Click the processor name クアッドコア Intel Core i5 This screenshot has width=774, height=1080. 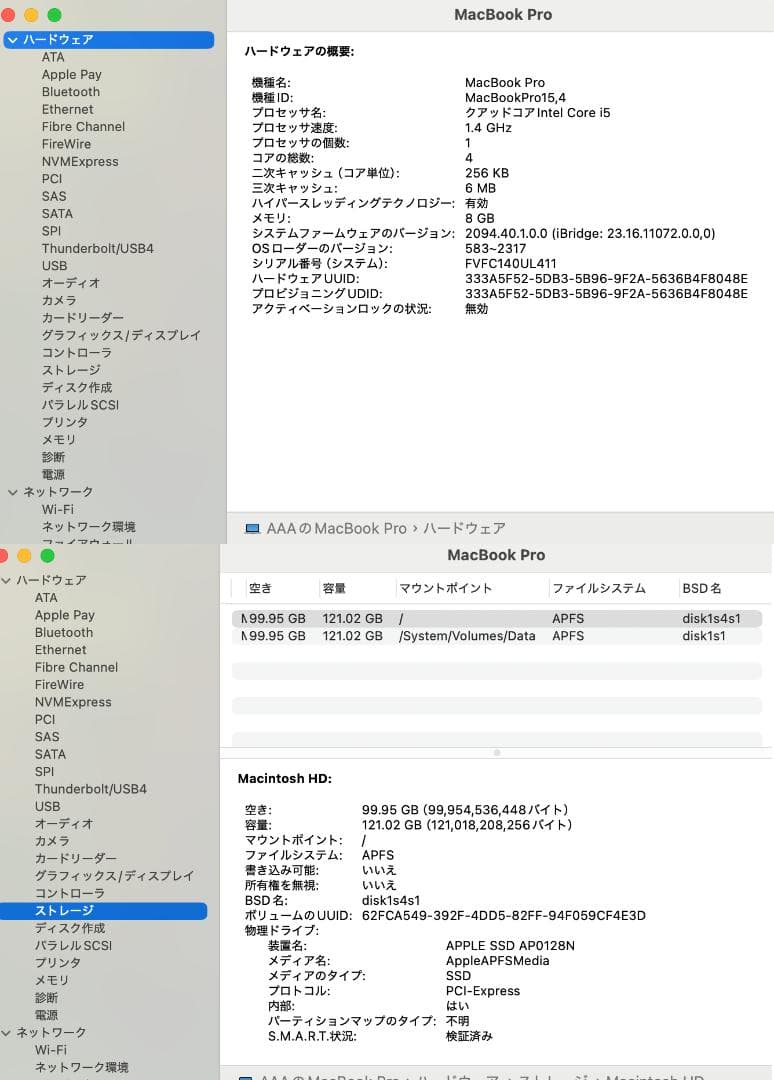click(537, 113)
